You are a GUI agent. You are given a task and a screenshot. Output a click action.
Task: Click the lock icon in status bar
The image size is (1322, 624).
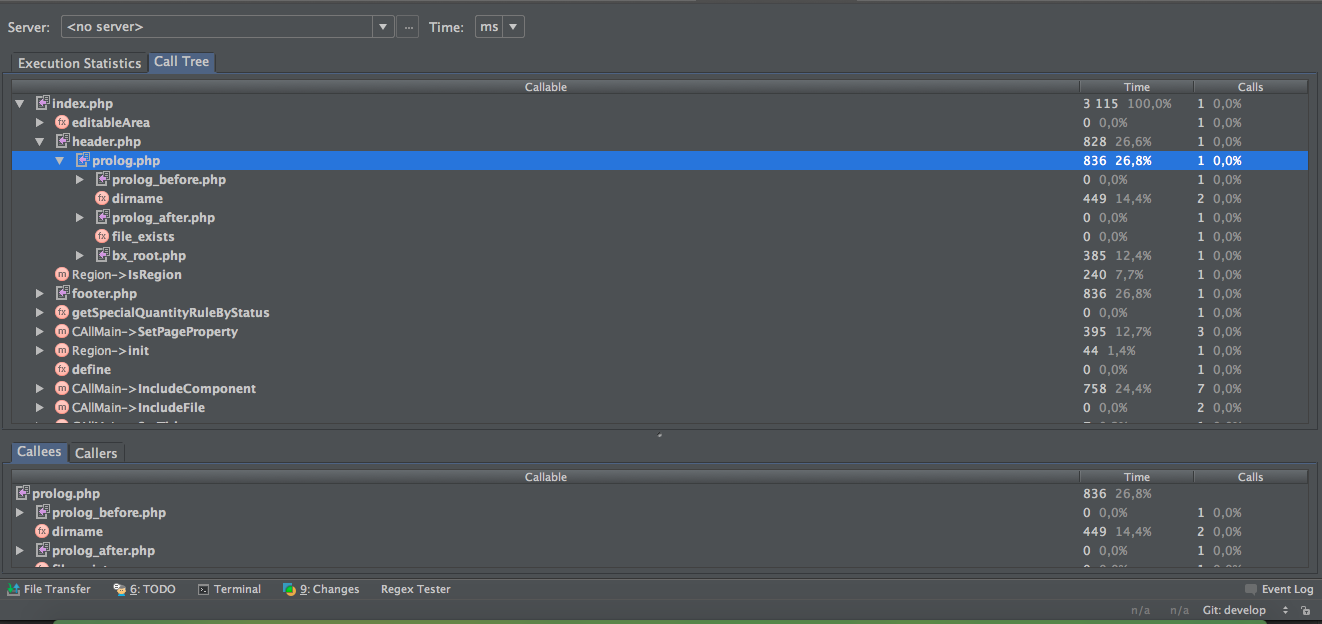click(1305, 610)
